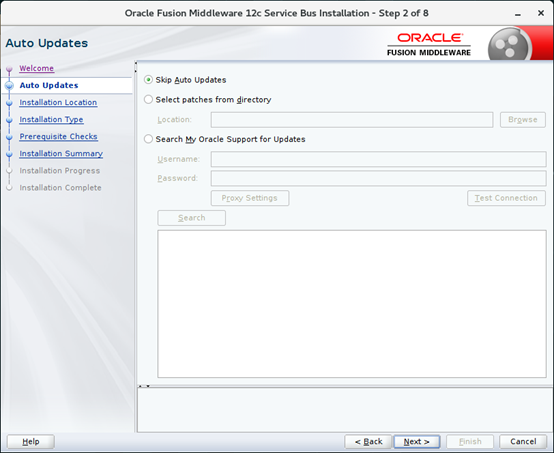Cancel the installation wizard

523,442
